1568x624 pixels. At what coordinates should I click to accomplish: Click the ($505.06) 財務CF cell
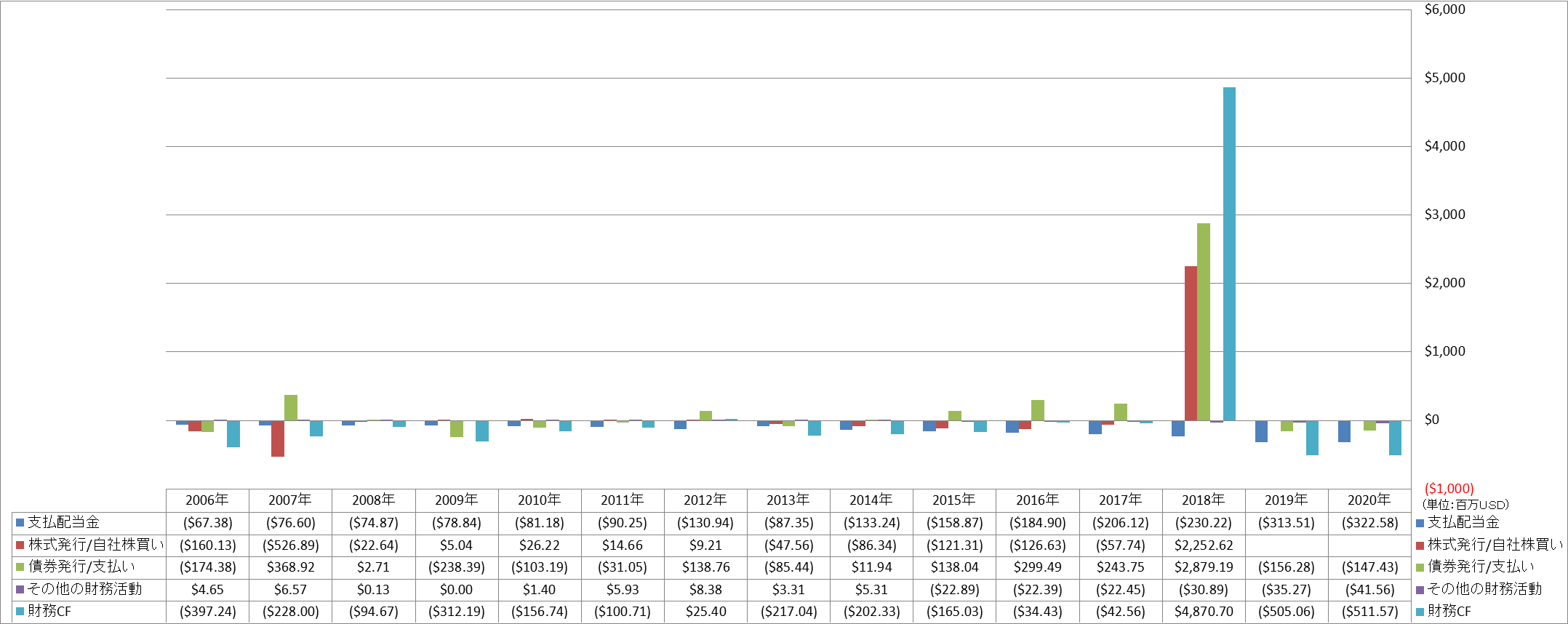tap(1287, 612)
